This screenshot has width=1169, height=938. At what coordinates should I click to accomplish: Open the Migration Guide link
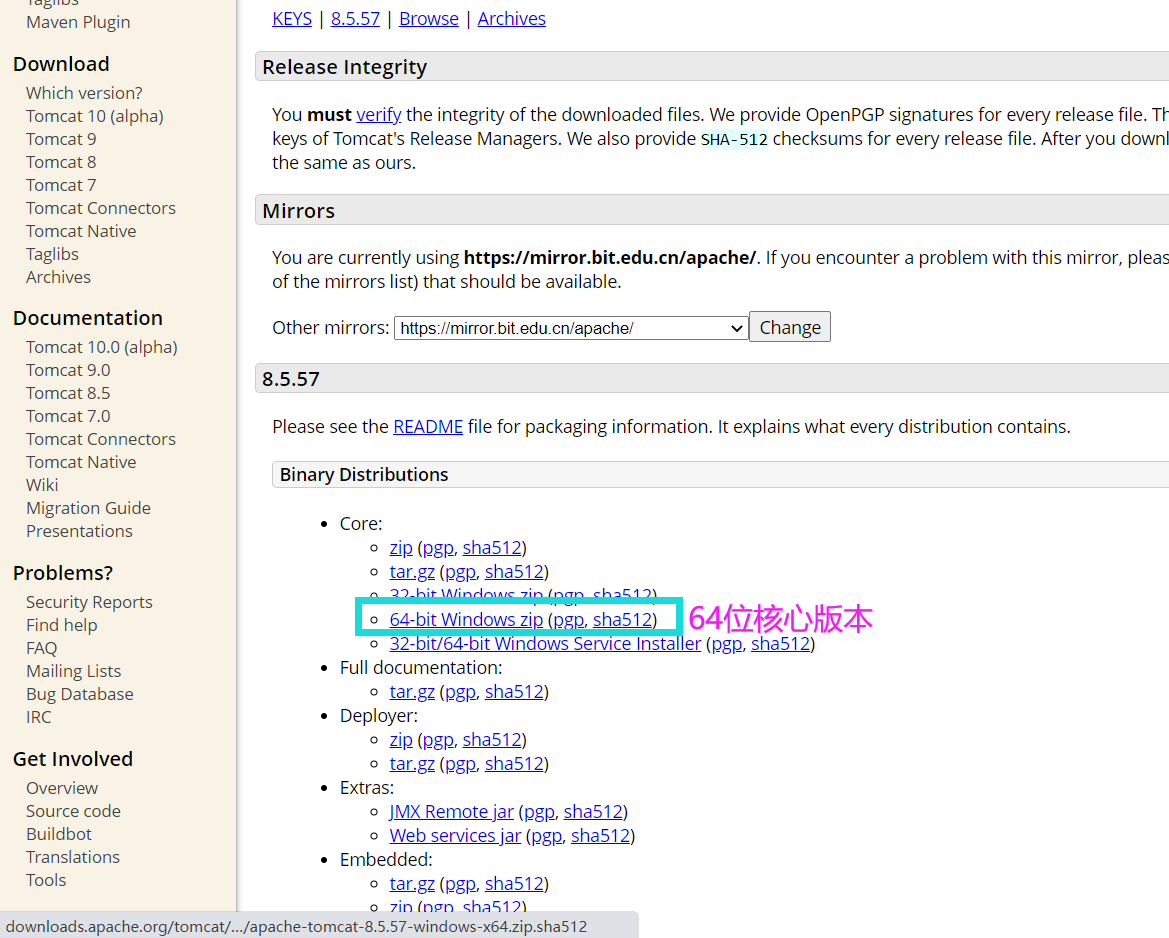point(89,509)
